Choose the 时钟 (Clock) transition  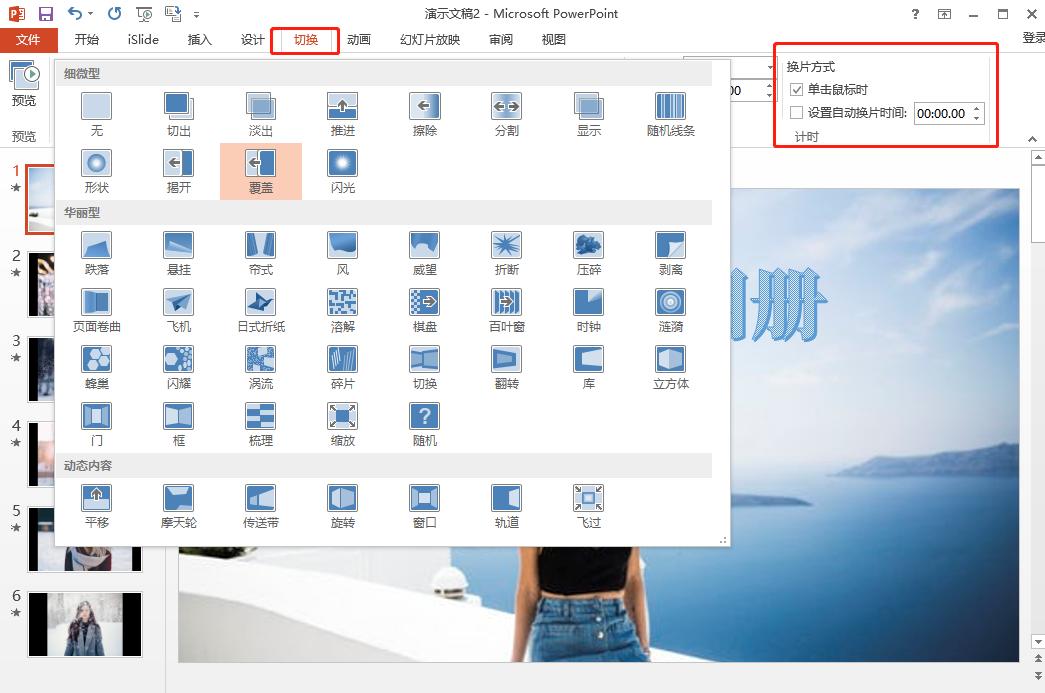pyautogui.click(x=588, y=311)
